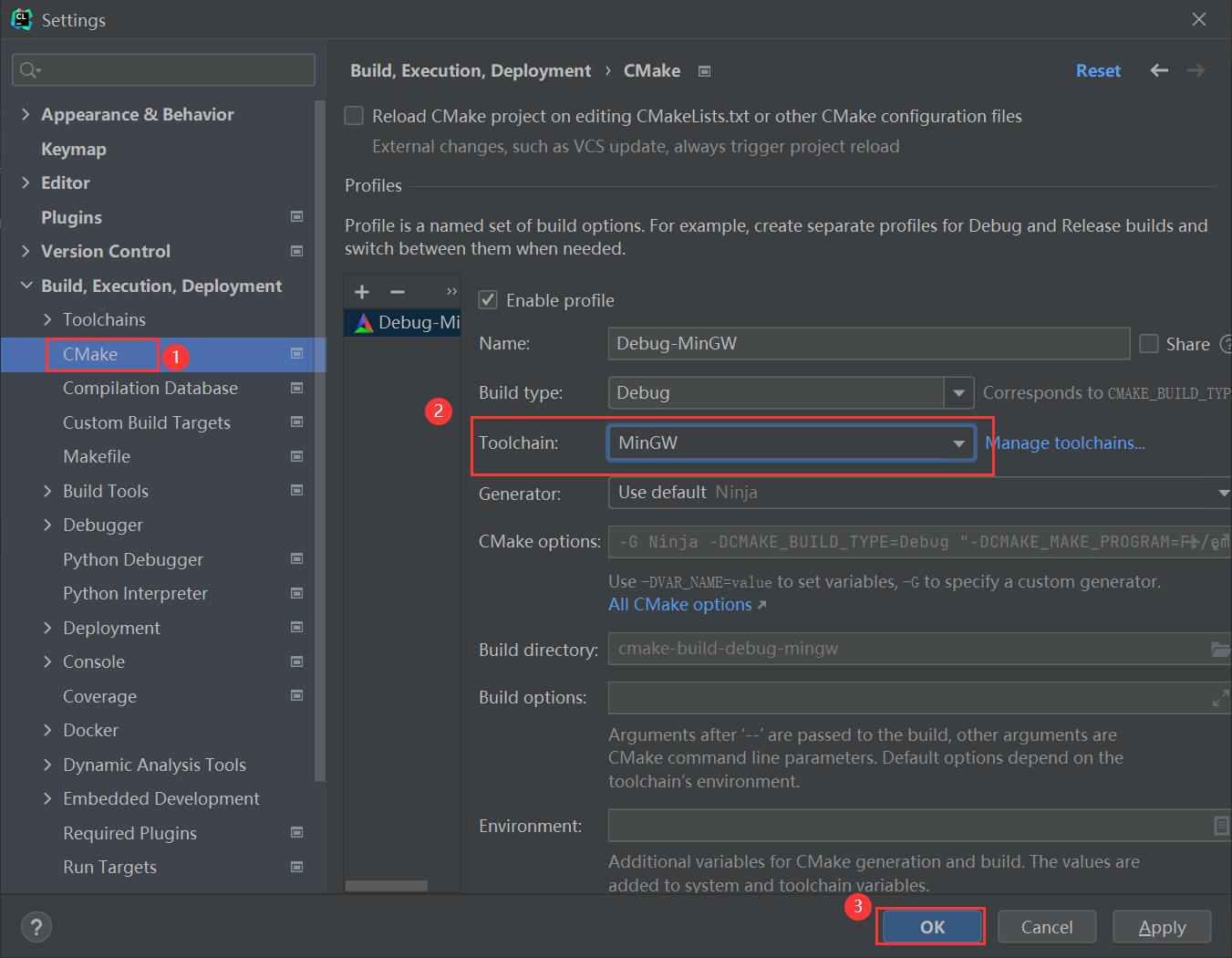Click the search magnifier icon in settings
The image size is (1232, 958).
pyautogui.click(x=30, y=70)
